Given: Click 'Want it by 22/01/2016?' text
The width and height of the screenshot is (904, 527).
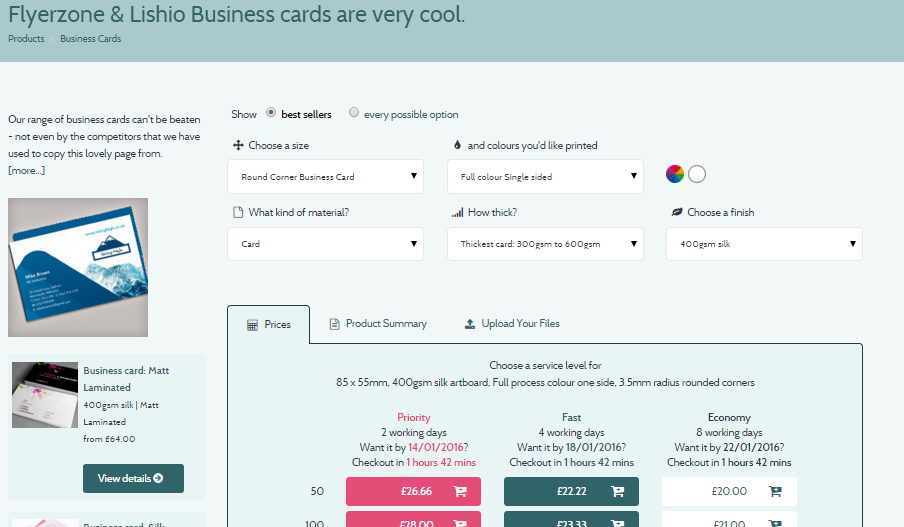Looking at the screenshot, I should click(729, 447).
